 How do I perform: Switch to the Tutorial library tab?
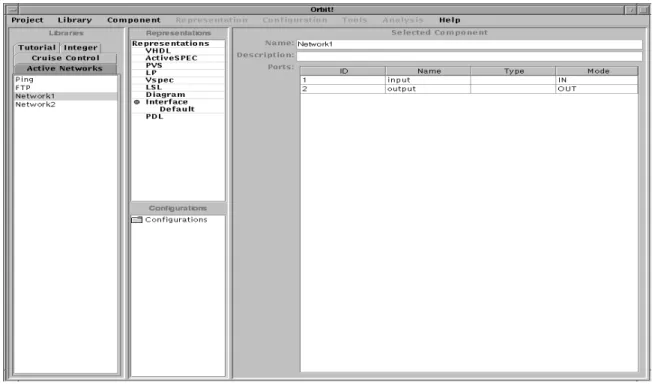coord(37,47)
